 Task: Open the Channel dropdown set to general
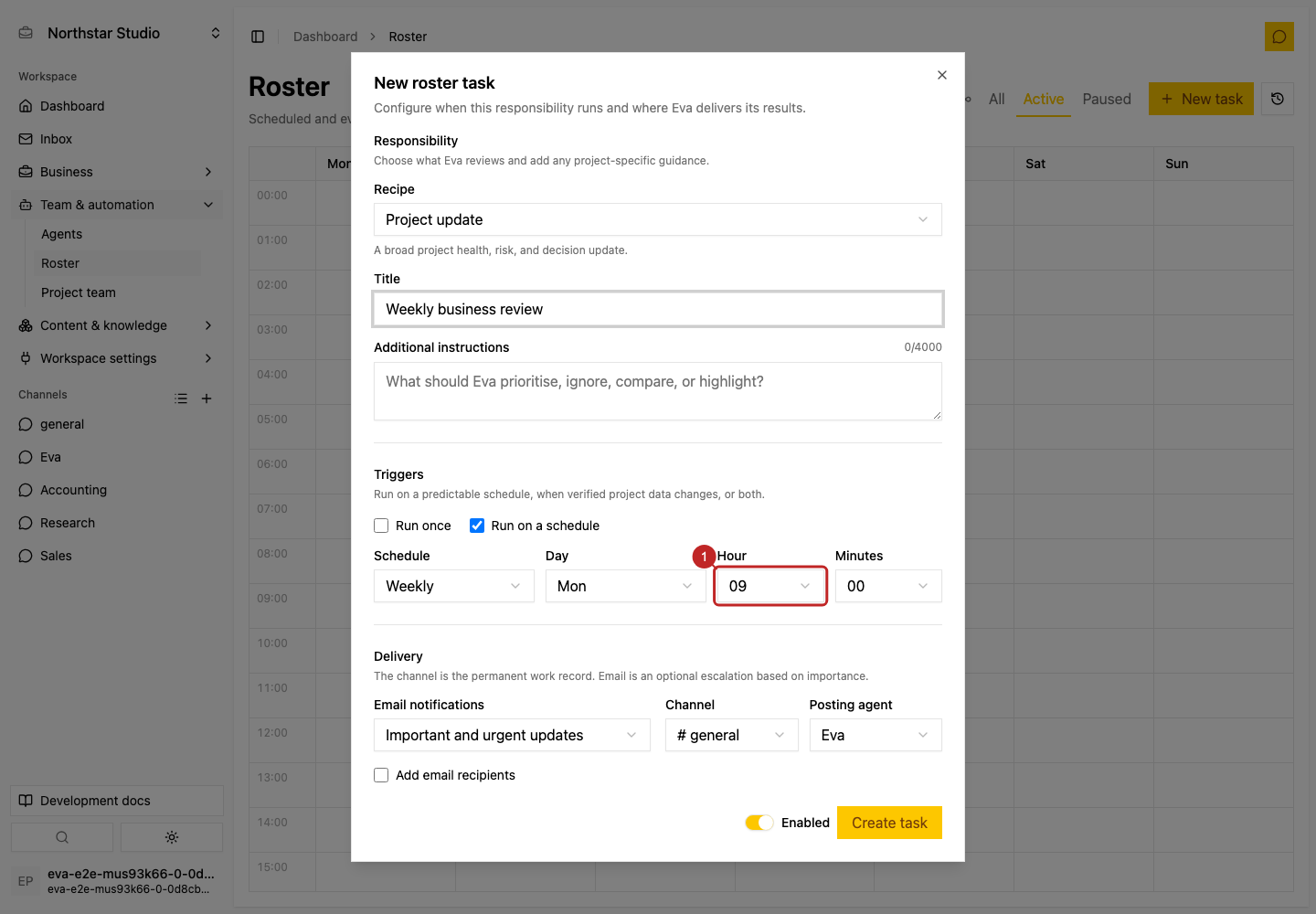coord(732,735)
